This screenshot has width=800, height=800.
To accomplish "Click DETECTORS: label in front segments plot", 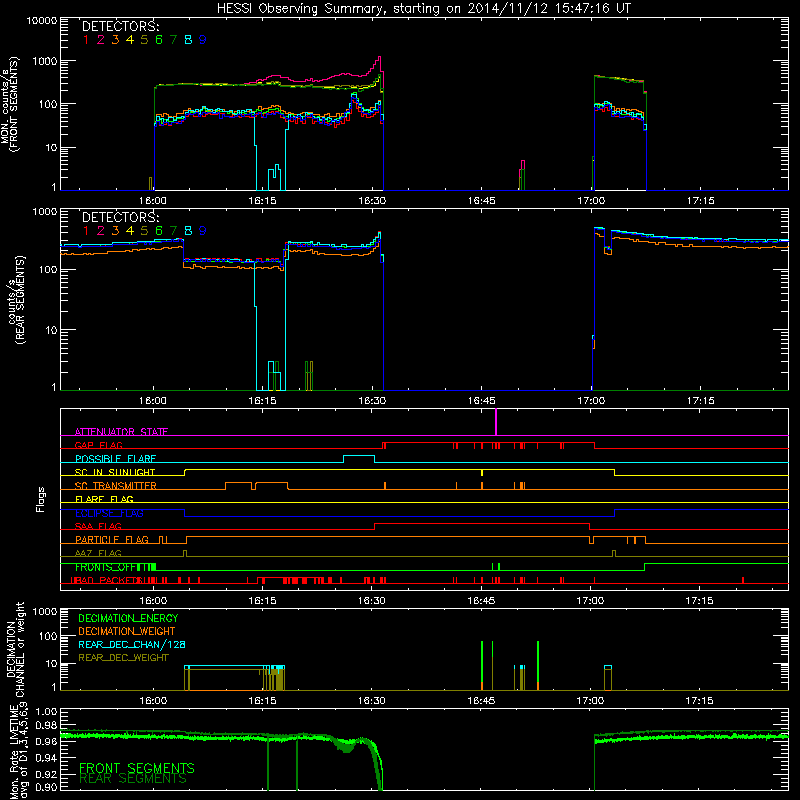I will 120,27.
